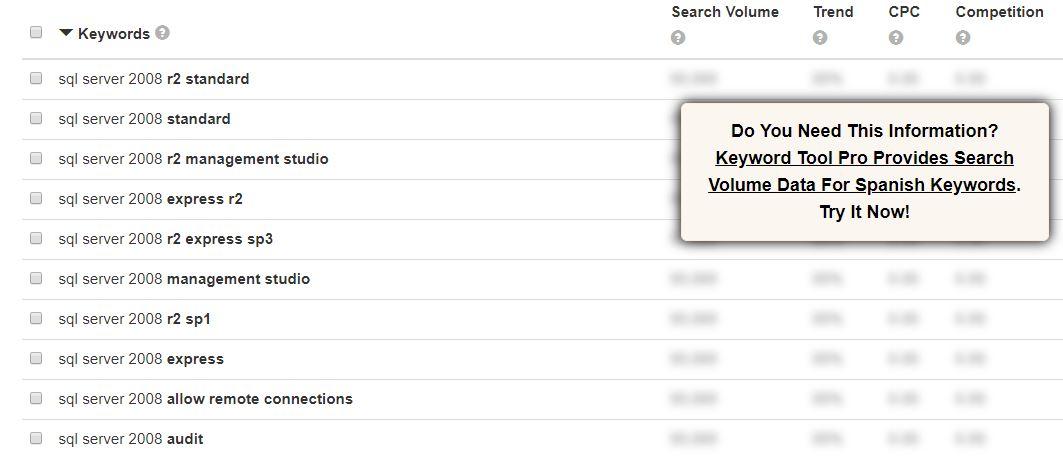Check the "r2 standard" keyword checkbox

tap(36, 78)
